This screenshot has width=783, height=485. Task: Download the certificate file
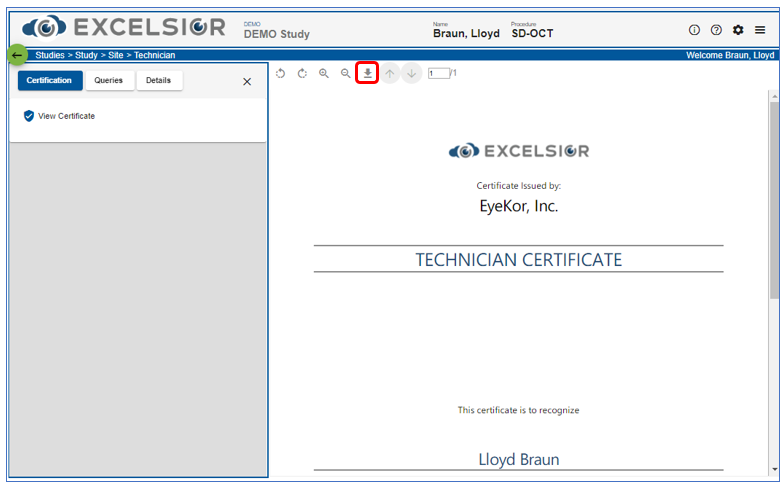click(368, 73)
